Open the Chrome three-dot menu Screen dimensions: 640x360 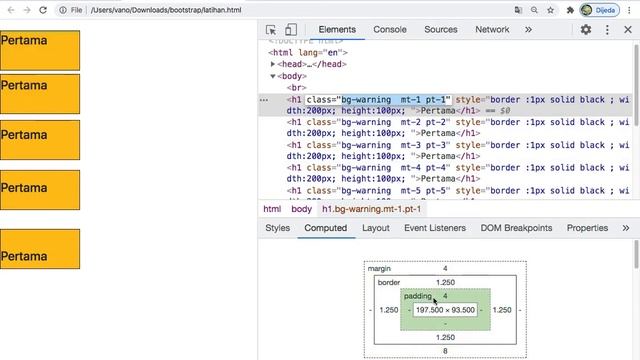pos(629,10)
